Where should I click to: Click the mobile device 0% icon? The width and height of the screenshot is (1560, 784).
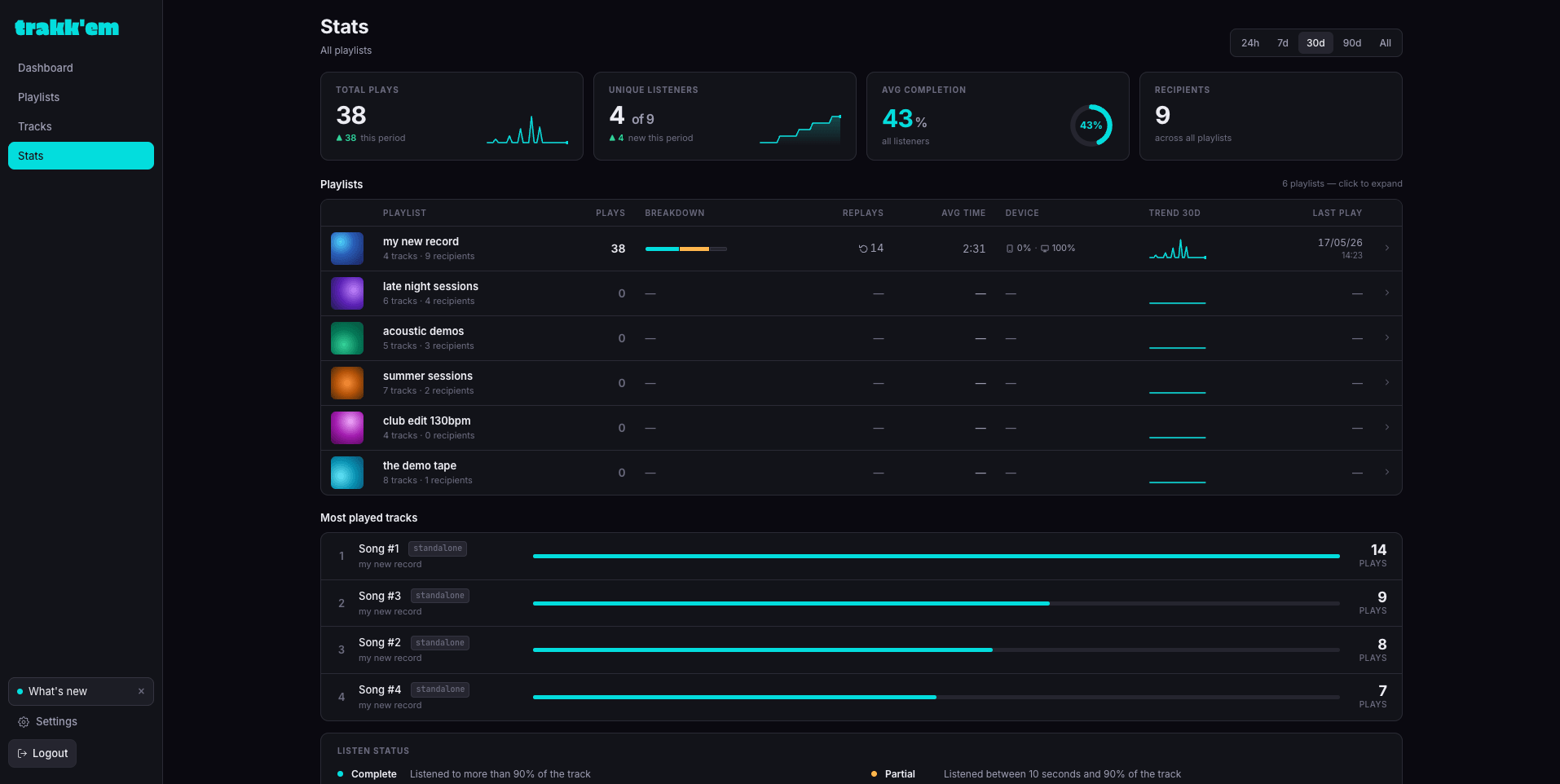pos(1010,249)
